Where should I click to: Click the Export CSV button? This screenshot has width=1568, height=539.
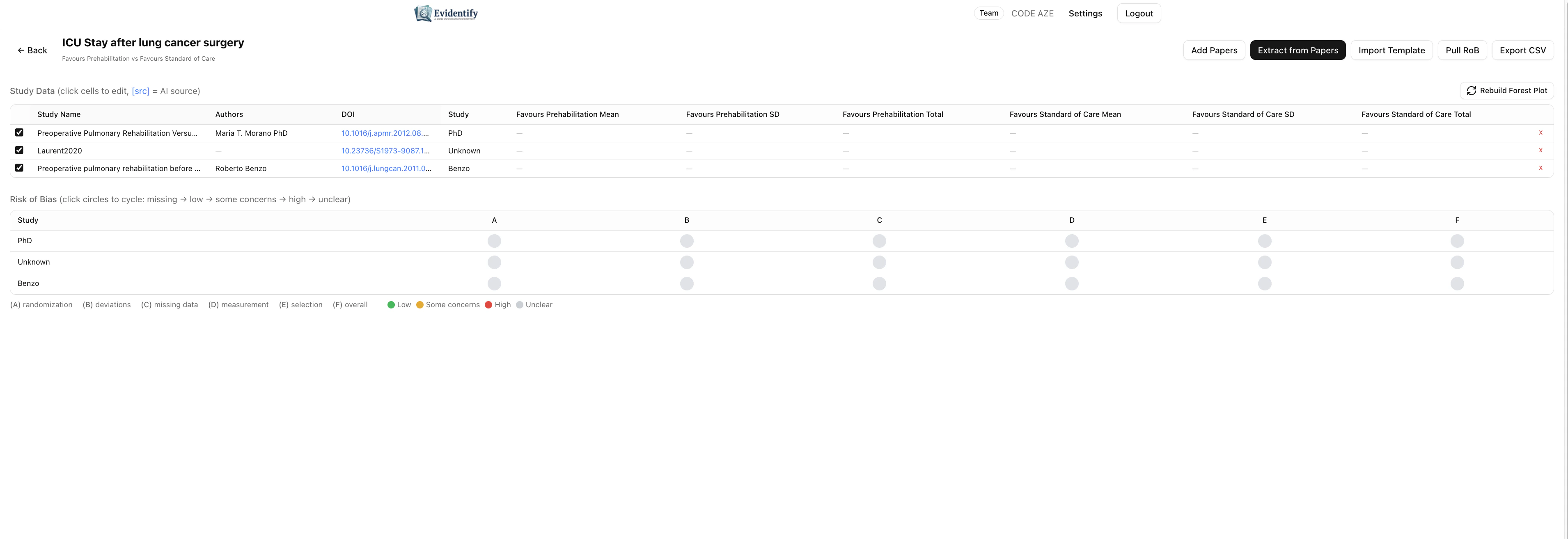(1522, 50)
